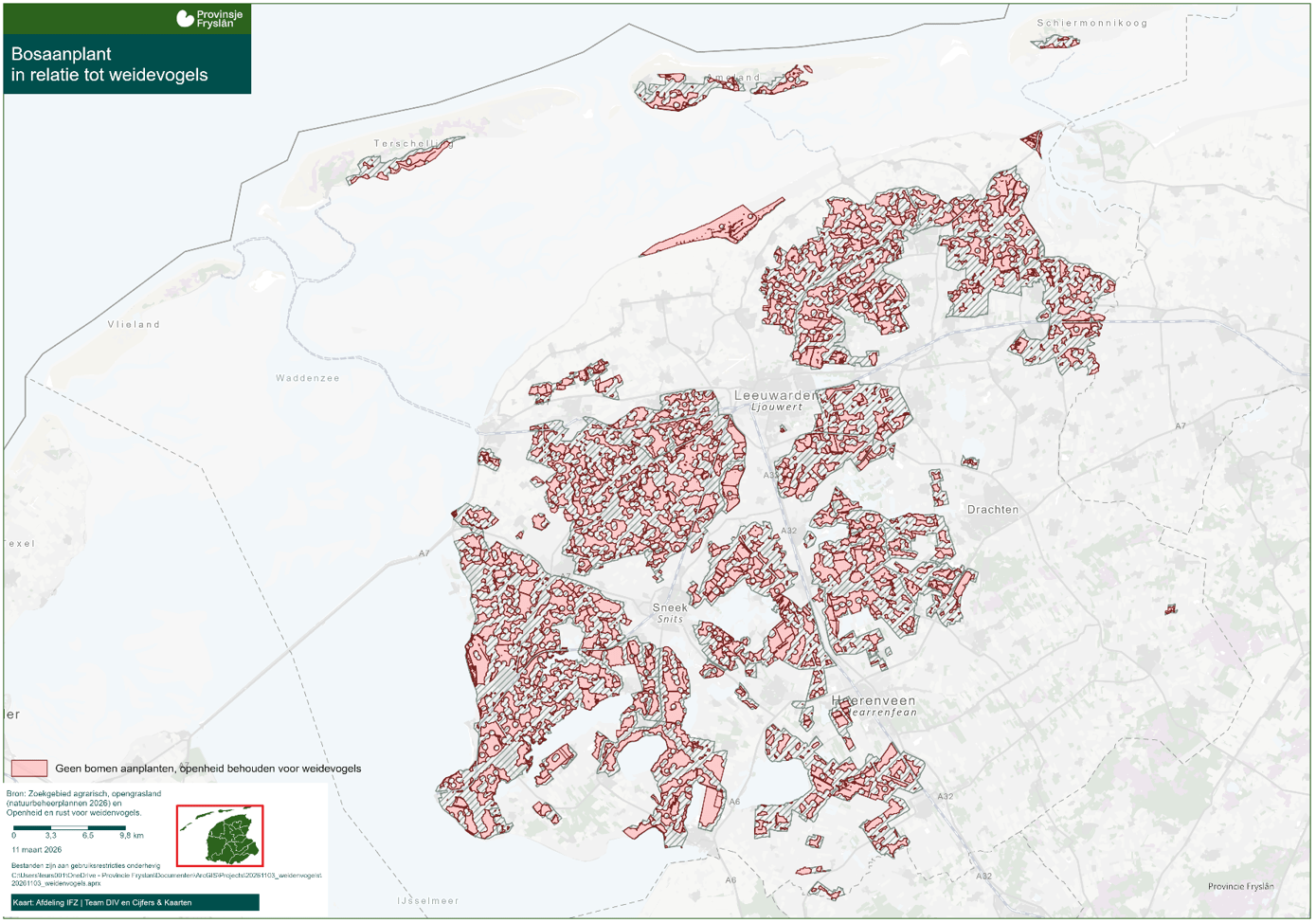
Task: Click the Fryslân overview inset map
Action: pos(220,836)
